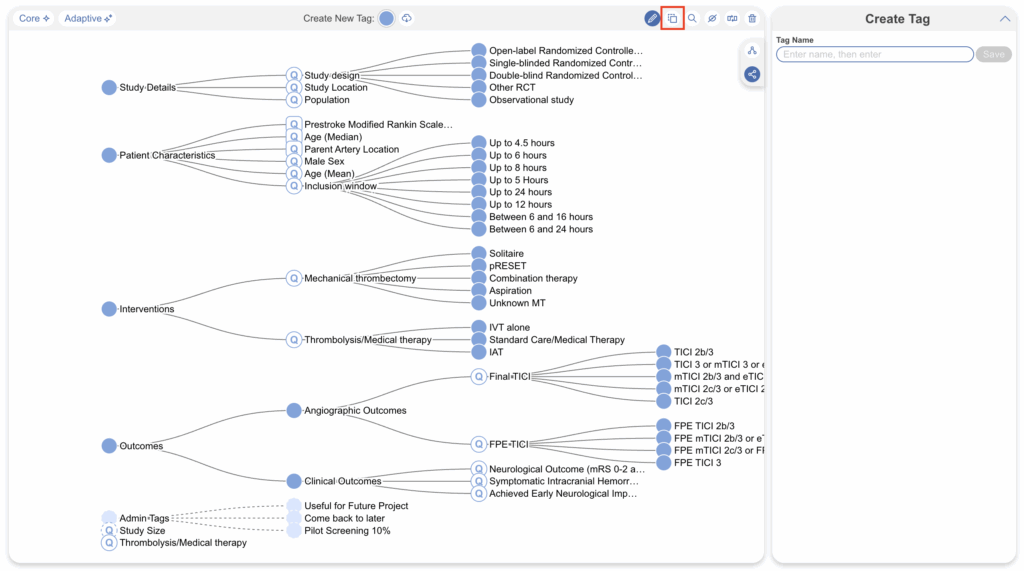Toggle the Core mode button
Viewport: 1024px width, 571px height.
coord(34,18)
